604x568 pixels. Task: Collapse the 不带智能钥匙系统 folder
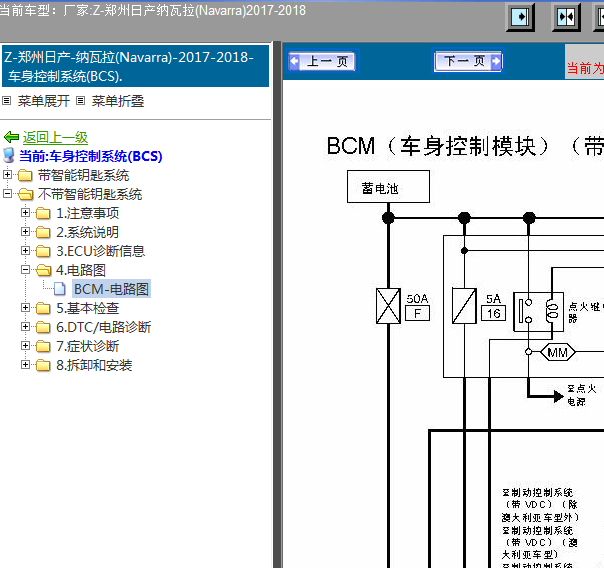tap(7, 193)
